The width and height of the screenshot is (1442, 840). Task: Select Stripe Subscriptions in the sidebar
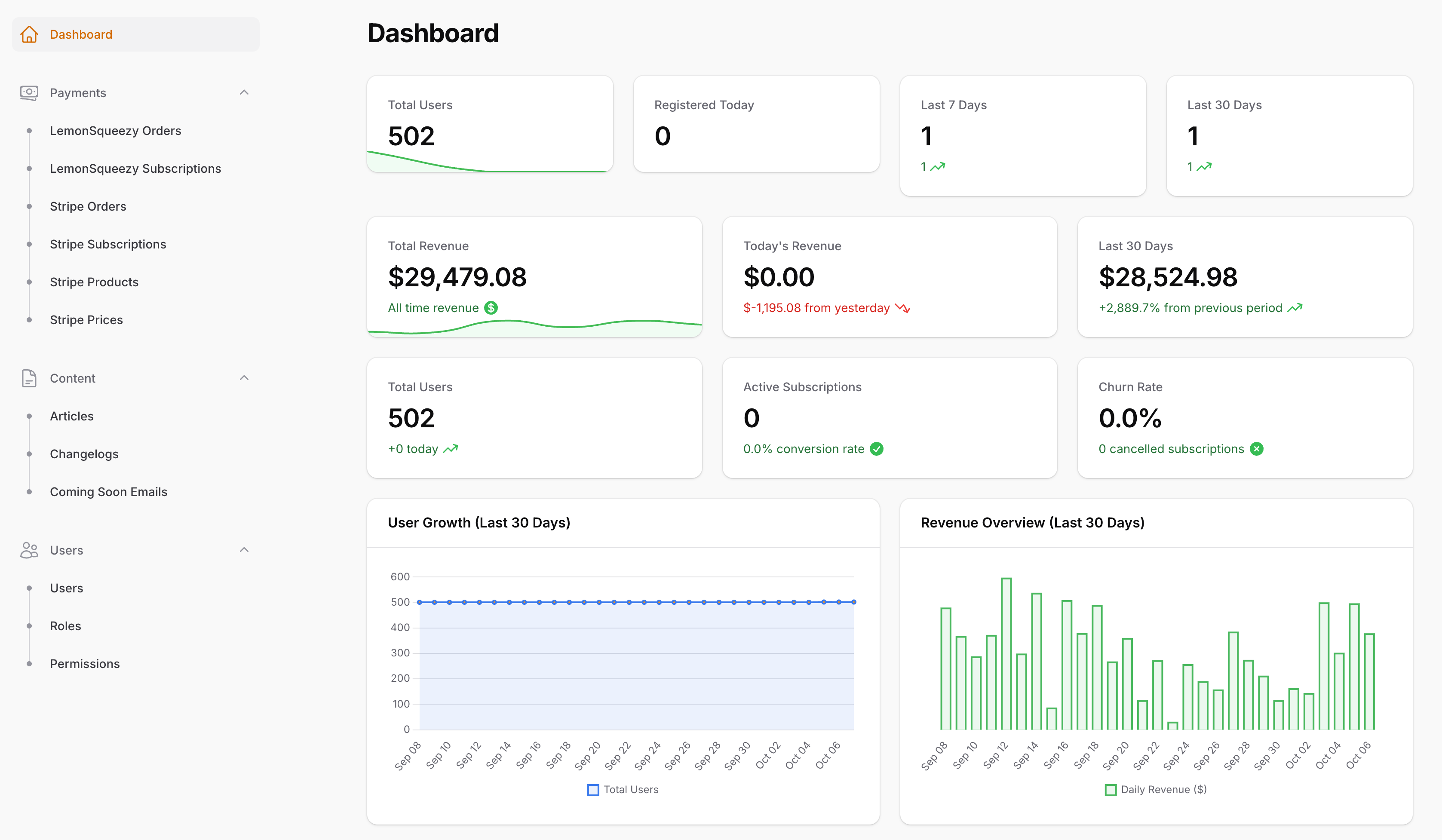click(x=107, y=244)
